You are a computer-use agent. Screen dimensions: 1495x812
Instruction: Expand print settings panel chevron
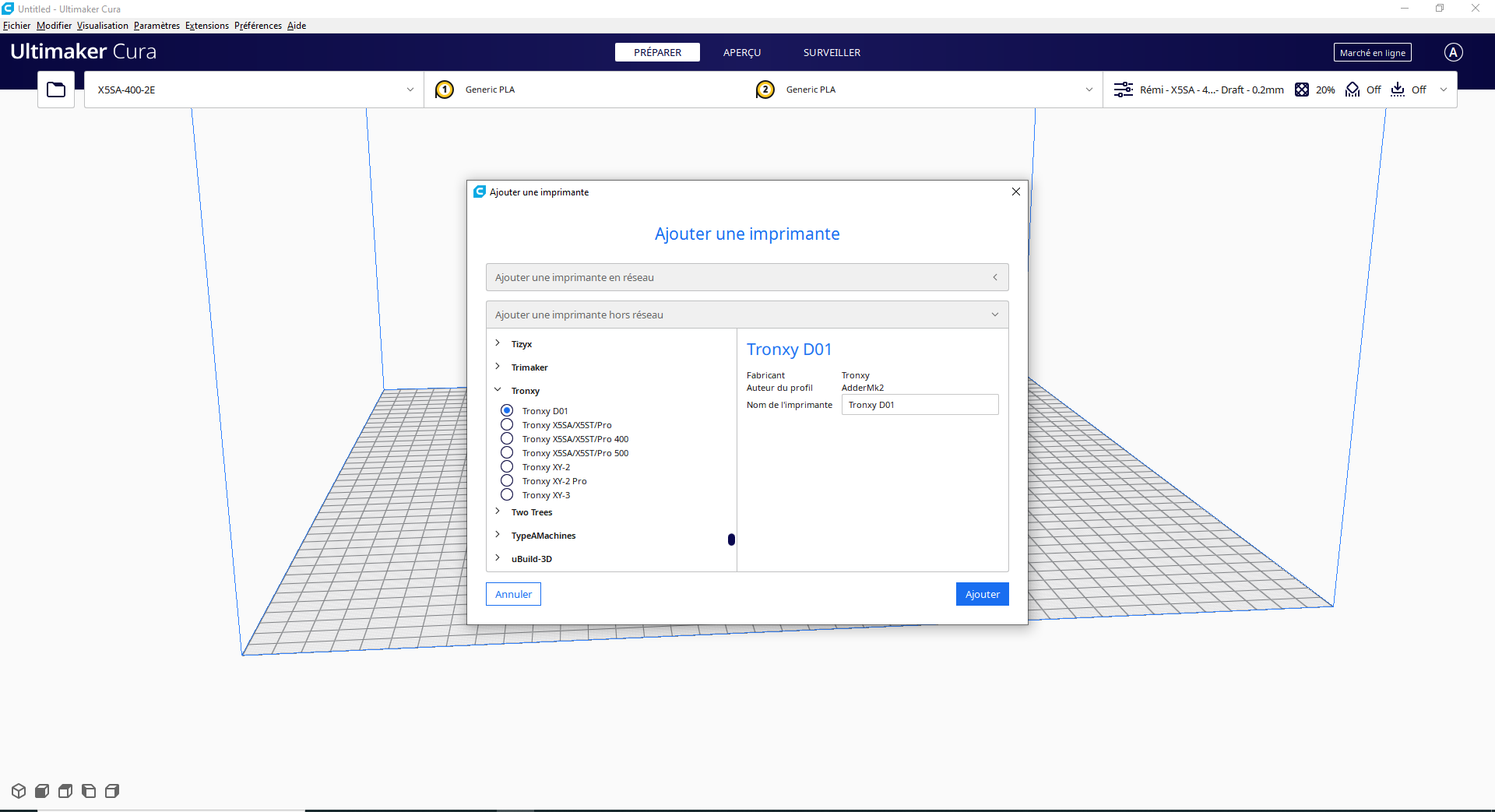pos(1444,90)
